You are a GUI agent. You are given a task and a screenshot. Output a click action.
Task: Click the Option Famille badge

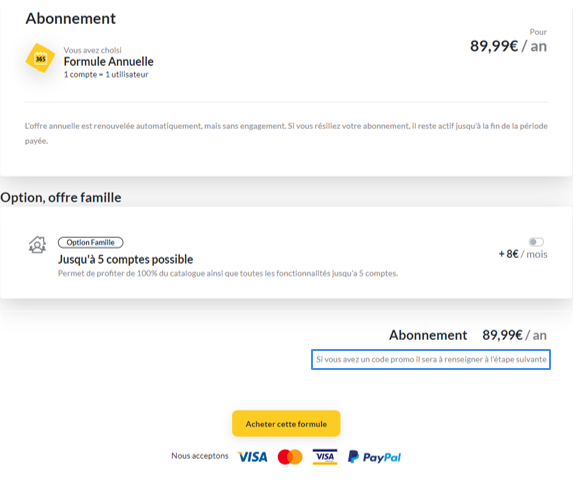tap(91, 242)
